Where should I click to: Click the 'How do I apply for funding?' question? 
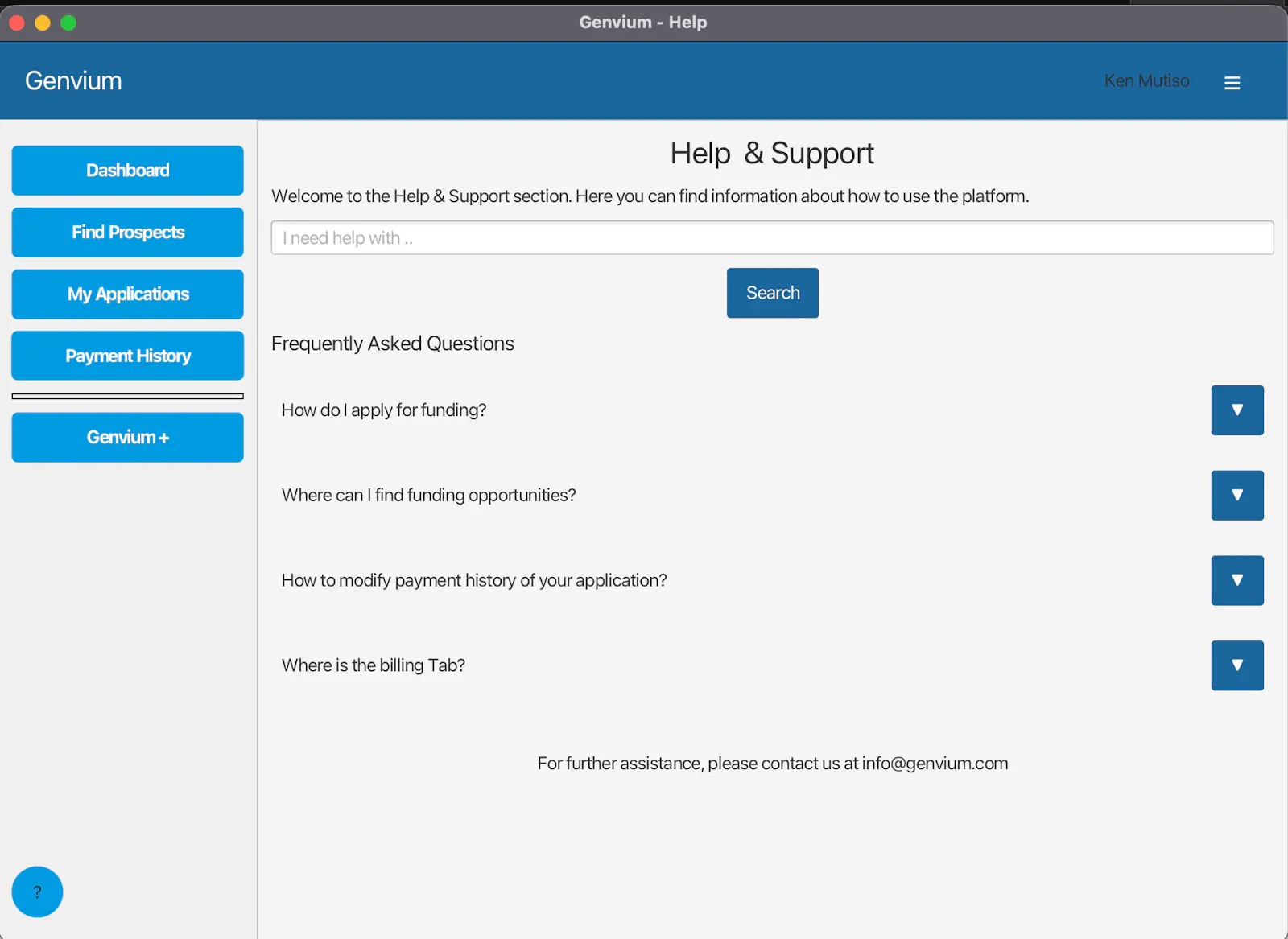tap(384, 410)
